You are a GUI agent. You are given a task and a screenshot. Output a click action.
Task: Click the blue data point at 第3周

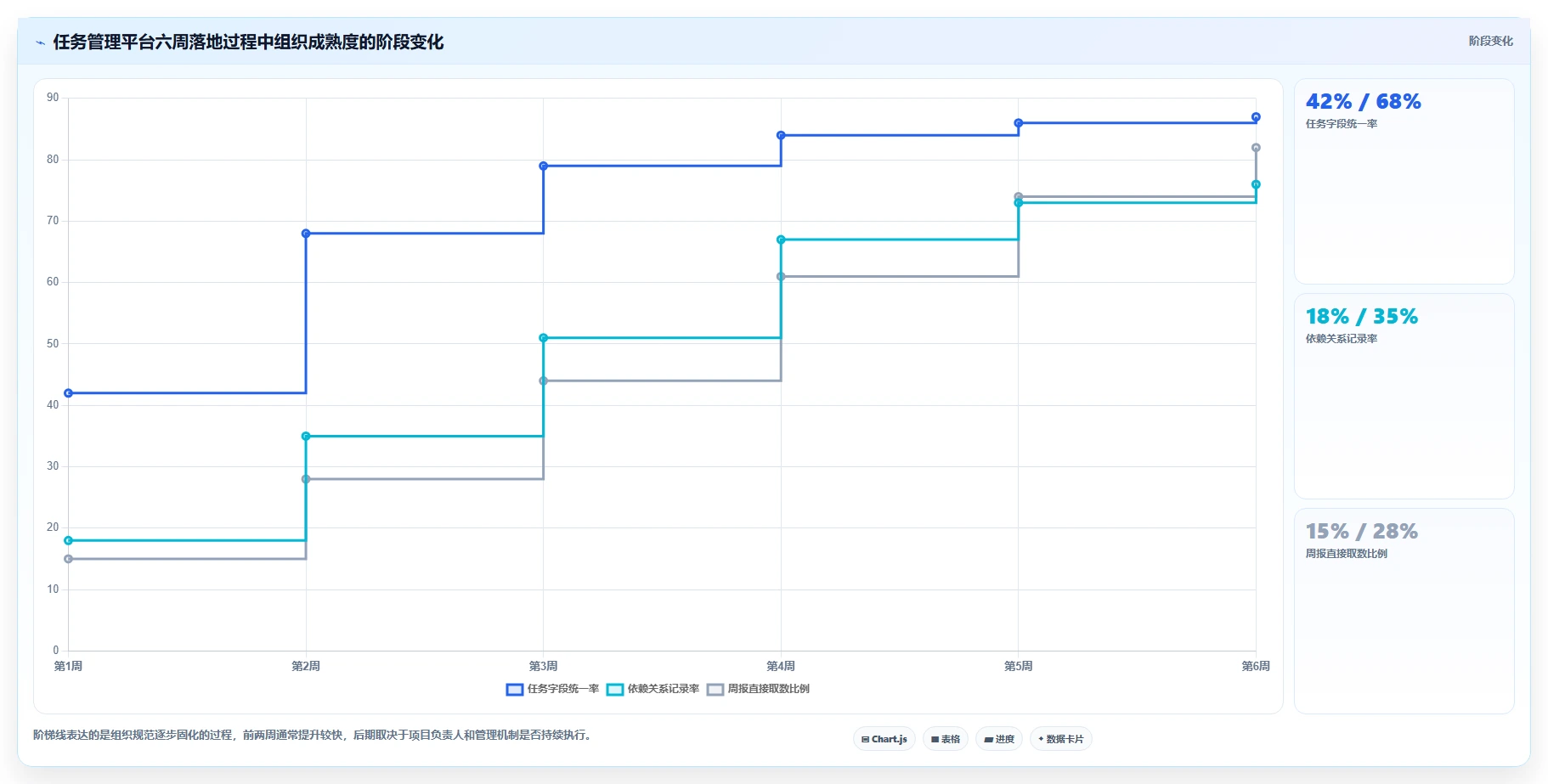click(x=544, y=166)
